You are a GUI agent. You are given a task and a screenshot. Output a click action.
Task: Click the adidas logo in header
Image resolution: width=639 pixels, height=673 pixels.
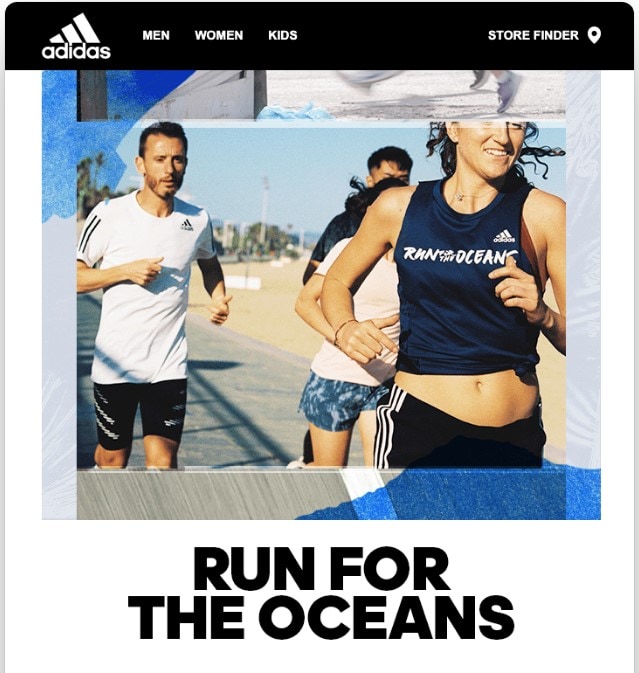[76, 36]
